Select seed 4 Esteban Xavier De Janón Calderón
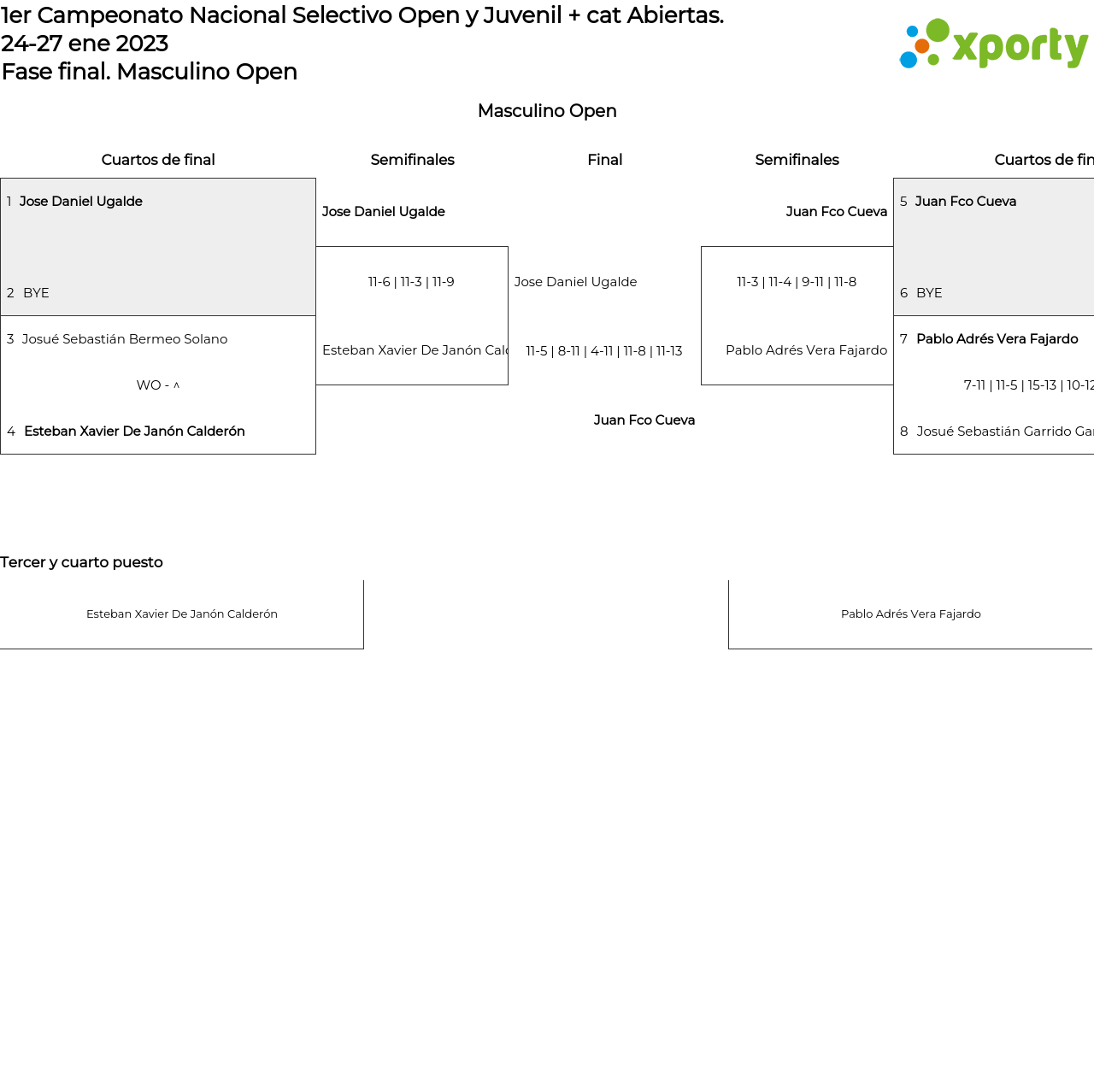 point(134,432)
